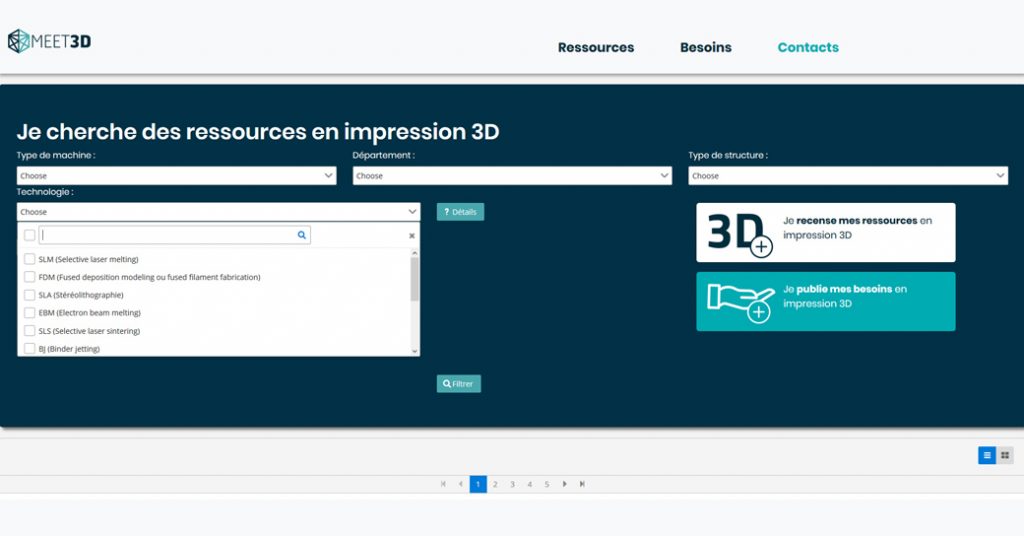
Task: Expand the Département dropdown
Action: click(512, 176)
